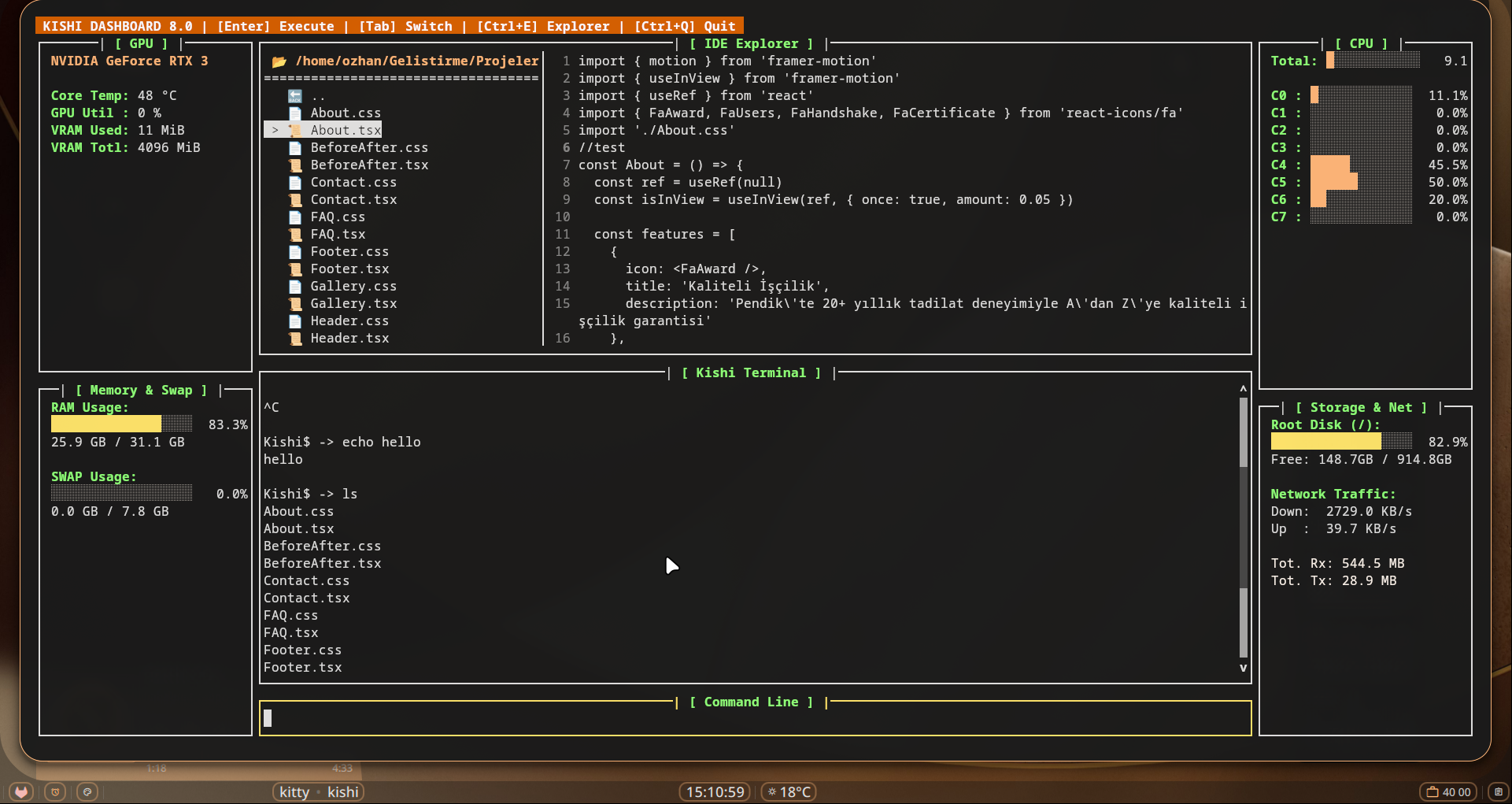Click the Gallery.css file icon
1512x804 pixels.
(x=295, y=287)
